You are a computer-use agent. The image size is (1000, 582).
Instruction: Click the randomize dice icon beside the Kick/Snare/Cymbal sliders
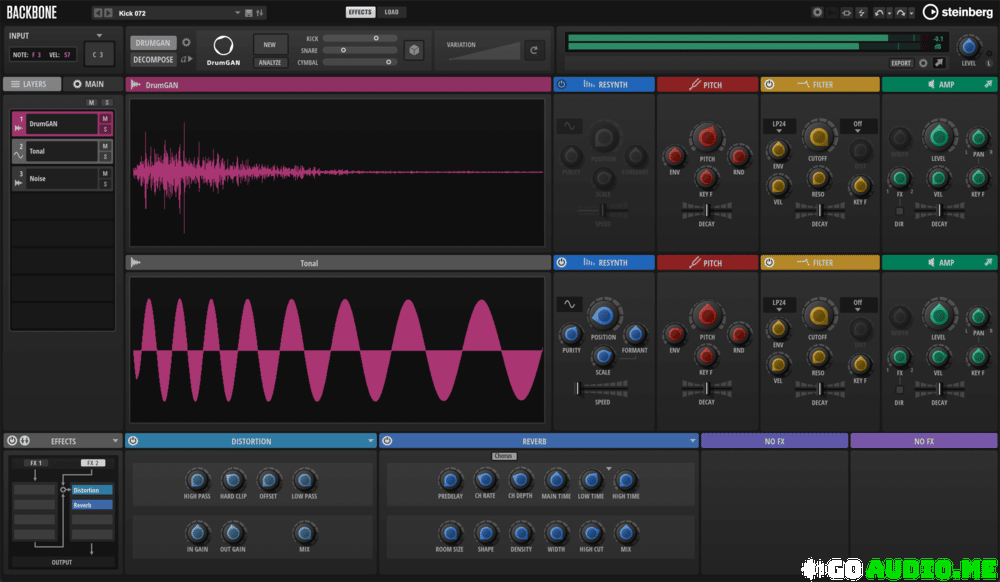[413, 50]
